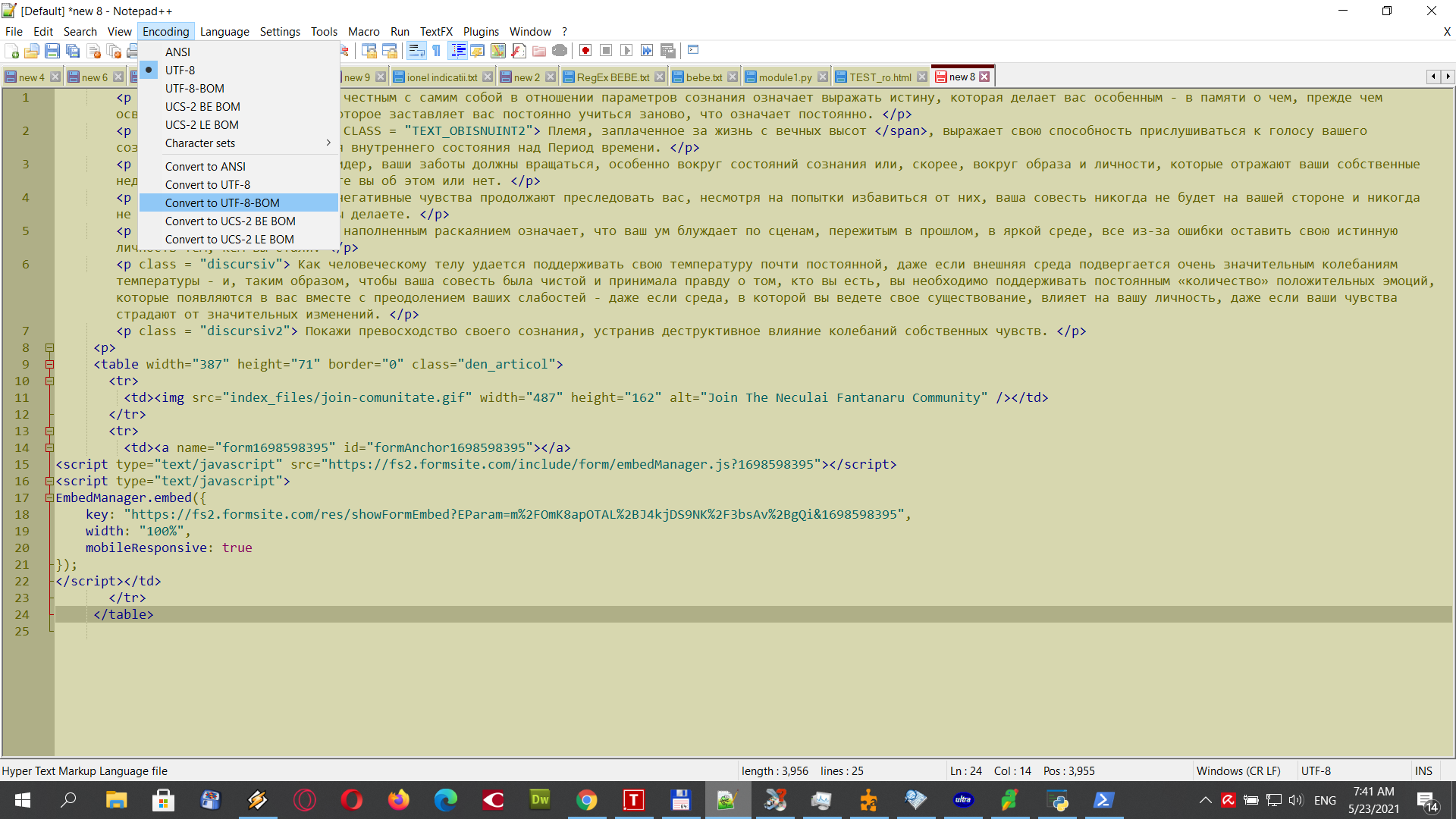The image size is (1456, 819).
Task: Expand the Character sets submenu
Action: point(239,143)
